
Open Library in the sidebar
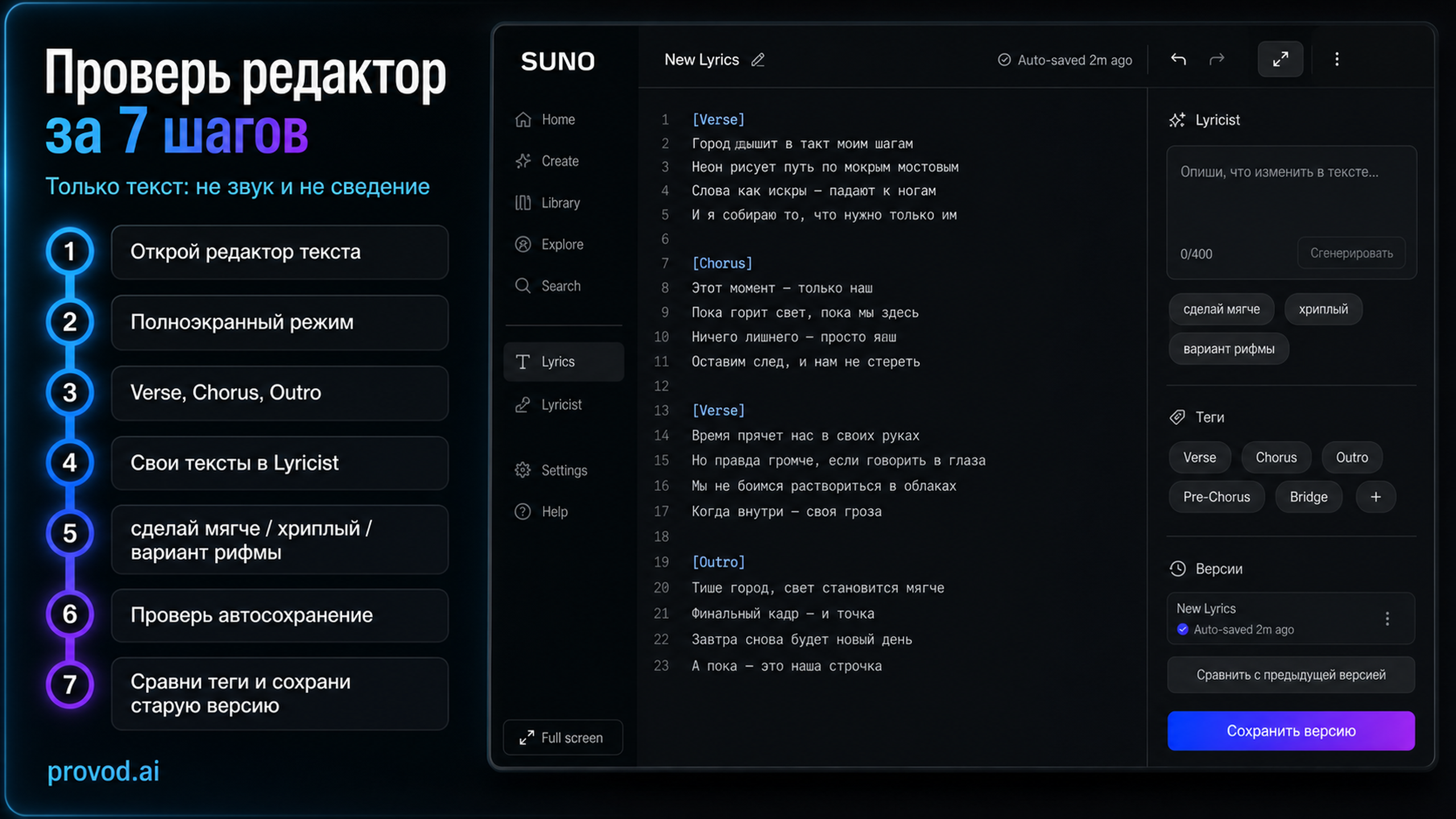coord(547,203)
